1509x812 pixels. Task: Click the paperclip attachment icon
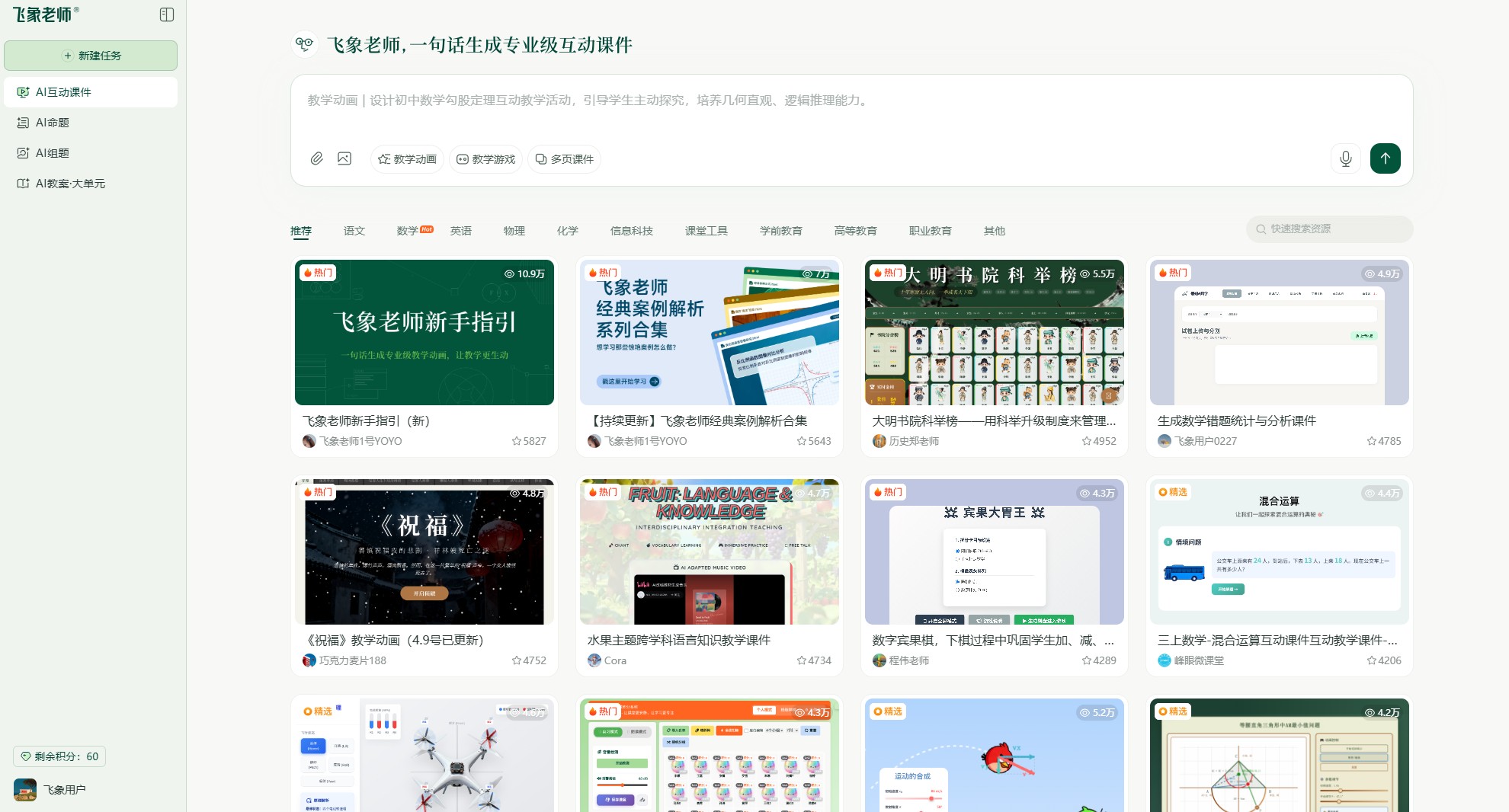point(317,158)
